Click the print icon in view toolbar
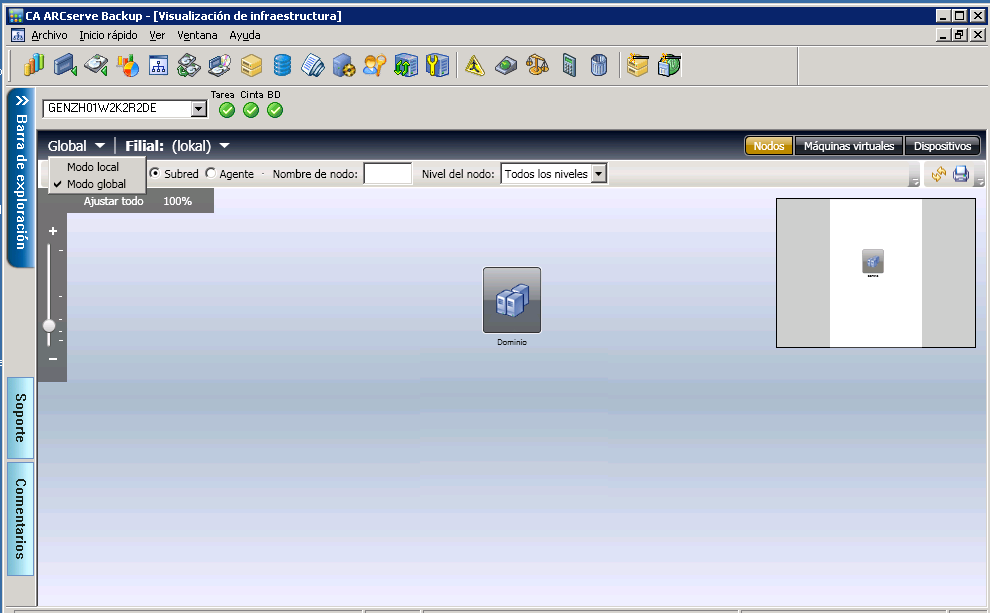Screen dimensions: 990x613 961,174
